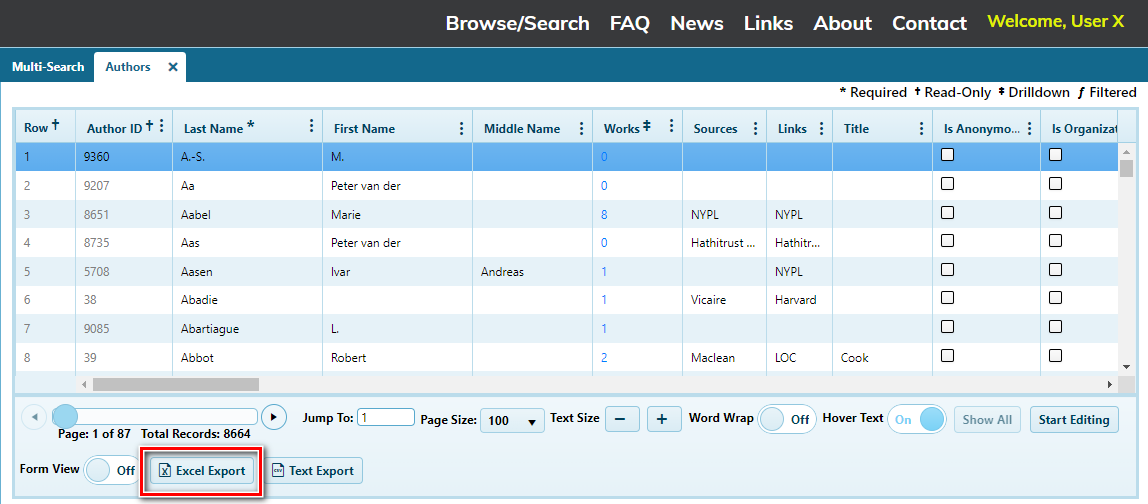Open the Middle Name column options menu
Screen dimensions: 1148x504
click(x=582, y=128)
